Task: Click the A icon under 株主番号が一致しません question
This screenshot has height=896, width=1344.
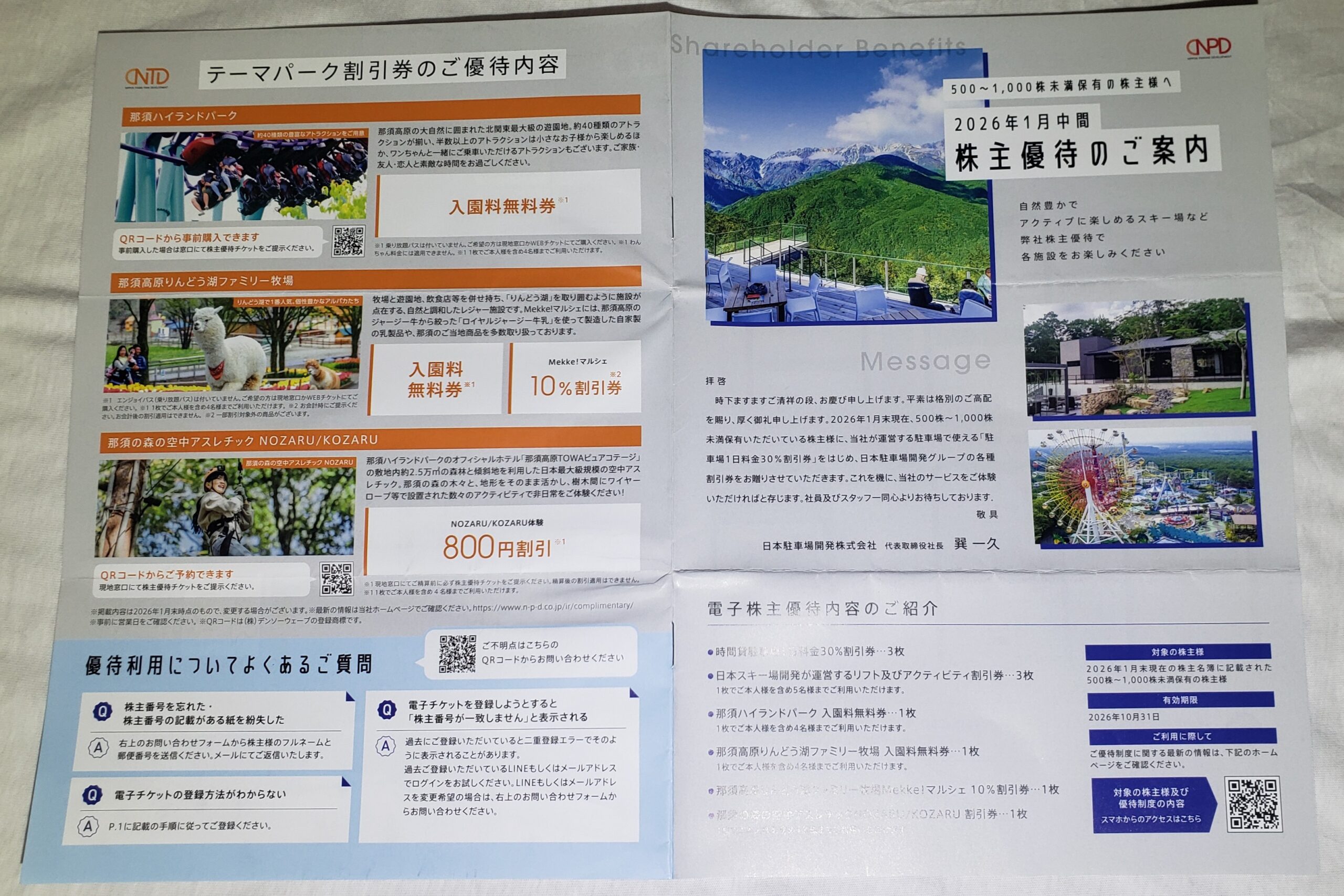Action: tap(386, 746)
